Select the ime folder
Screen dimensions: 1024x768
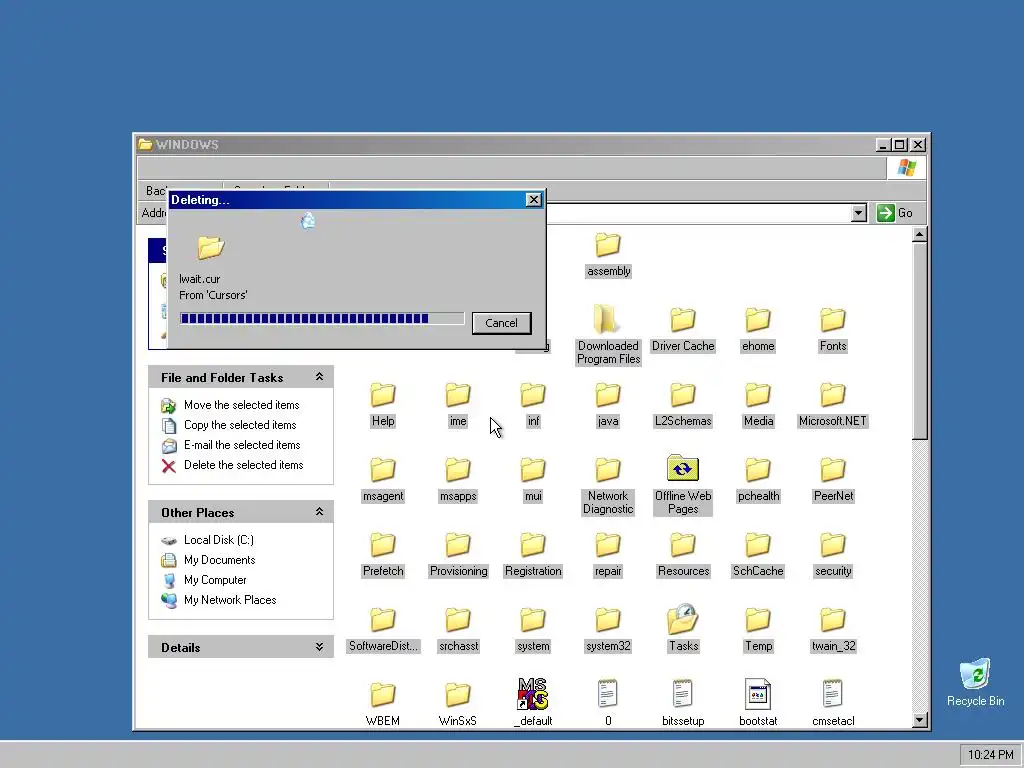coord(458,405)
